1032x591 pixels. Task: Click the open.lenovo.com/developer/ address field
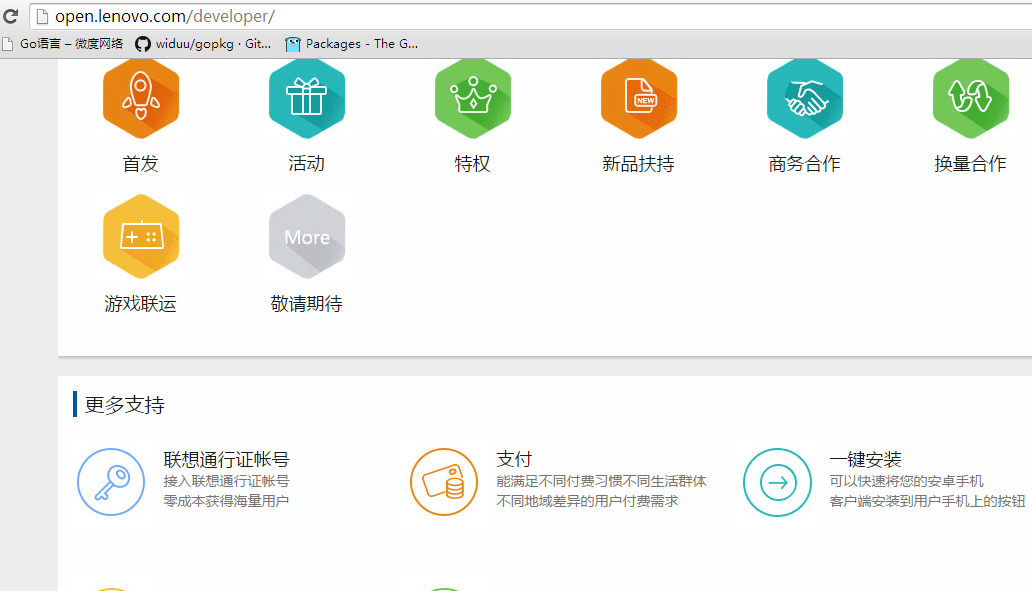point(530,16)
